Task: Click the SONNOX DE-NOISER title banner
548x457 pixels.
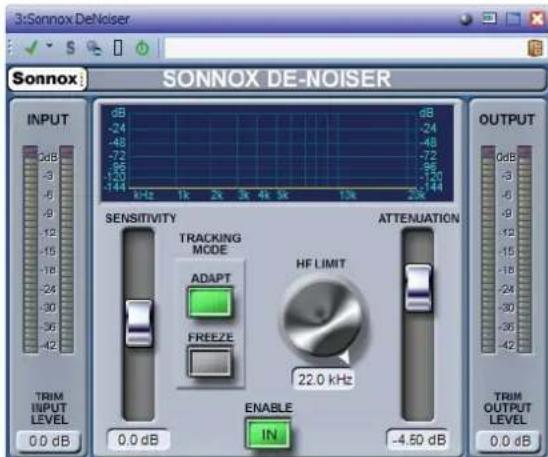Action: point(277,79)
